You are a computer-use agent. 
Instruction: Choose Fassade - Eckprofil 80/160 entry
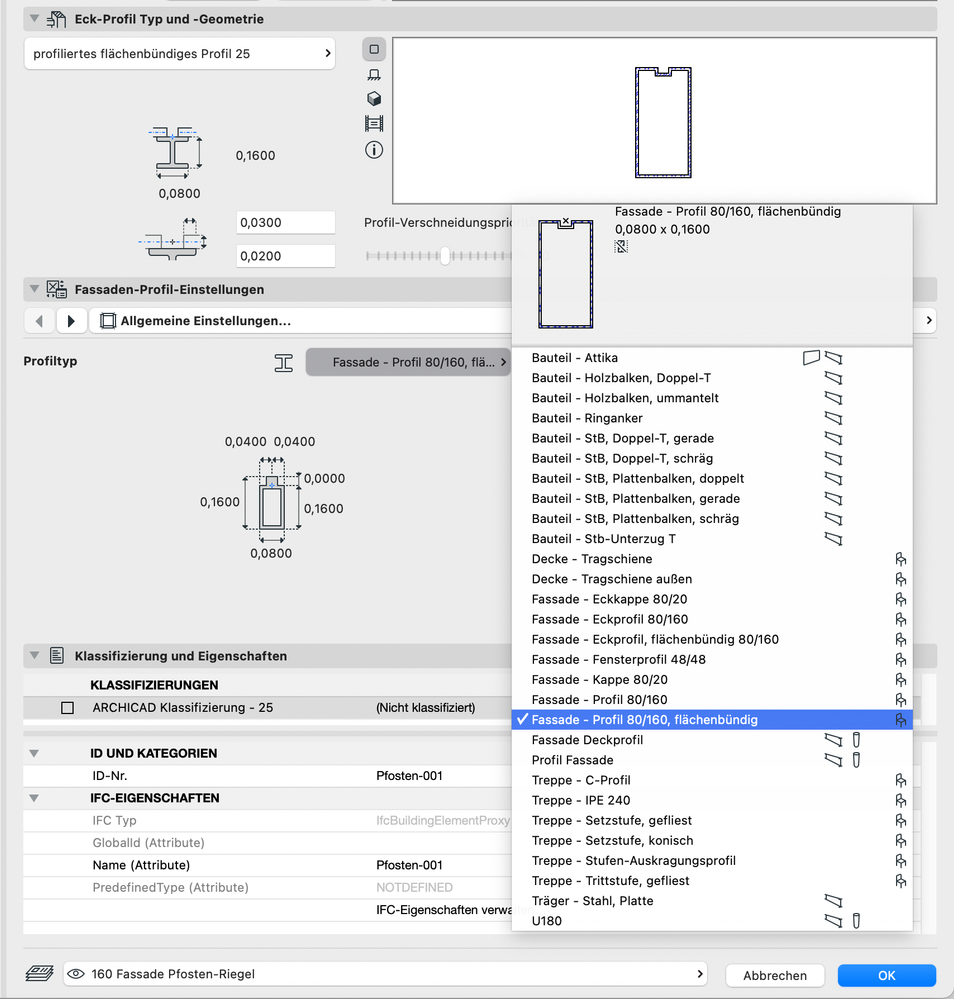(712, 619)
